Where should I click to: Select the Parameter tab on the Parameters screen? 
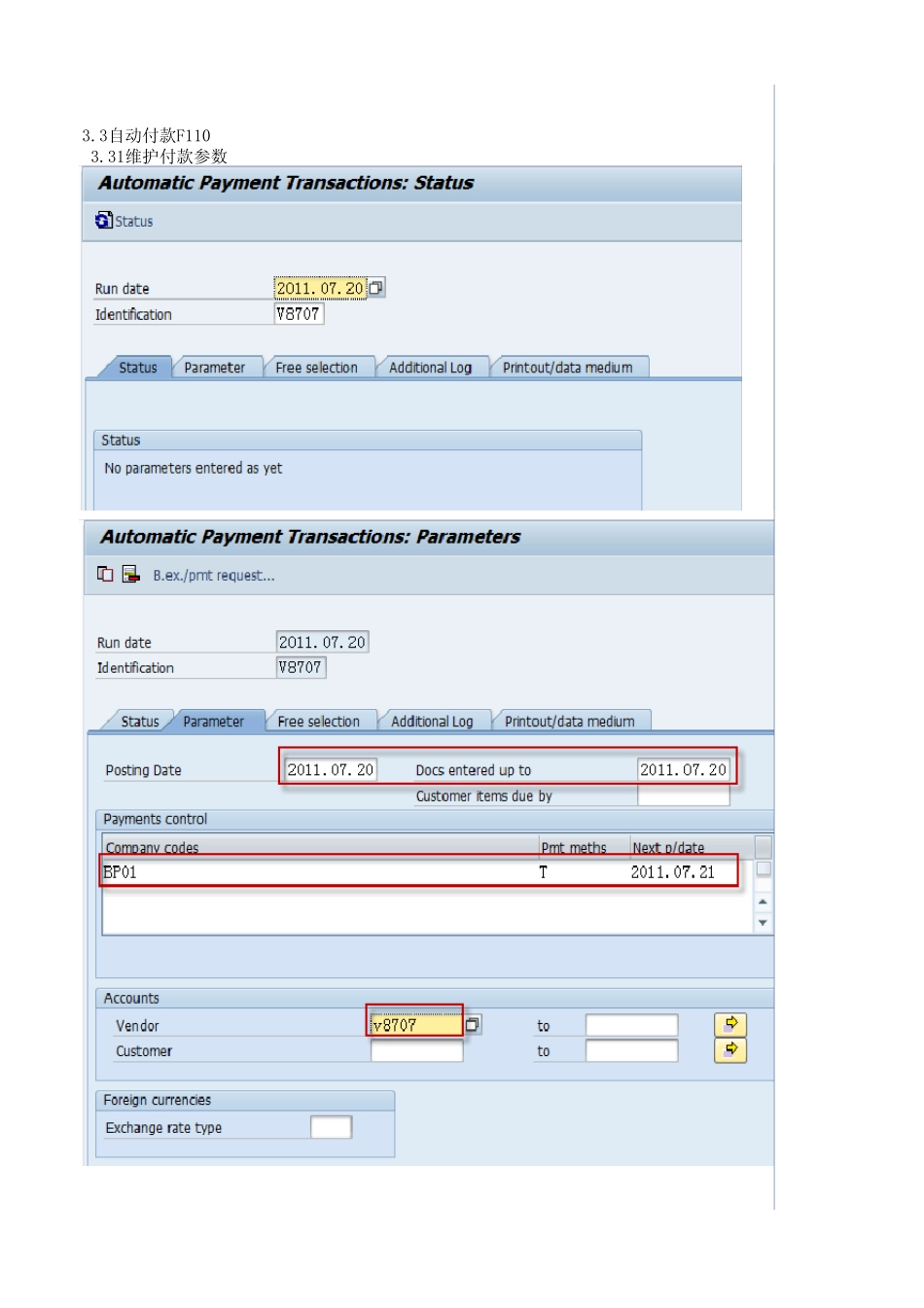pos(214,722)
